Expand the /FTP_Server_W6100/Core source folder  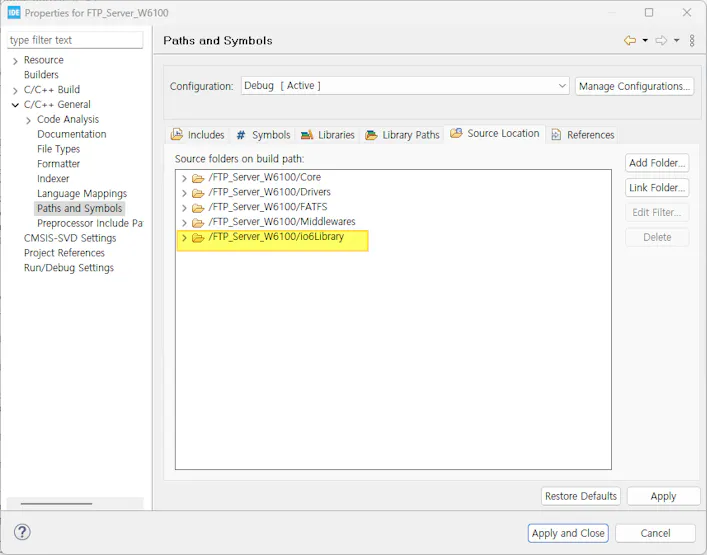(x=184, y=178)
